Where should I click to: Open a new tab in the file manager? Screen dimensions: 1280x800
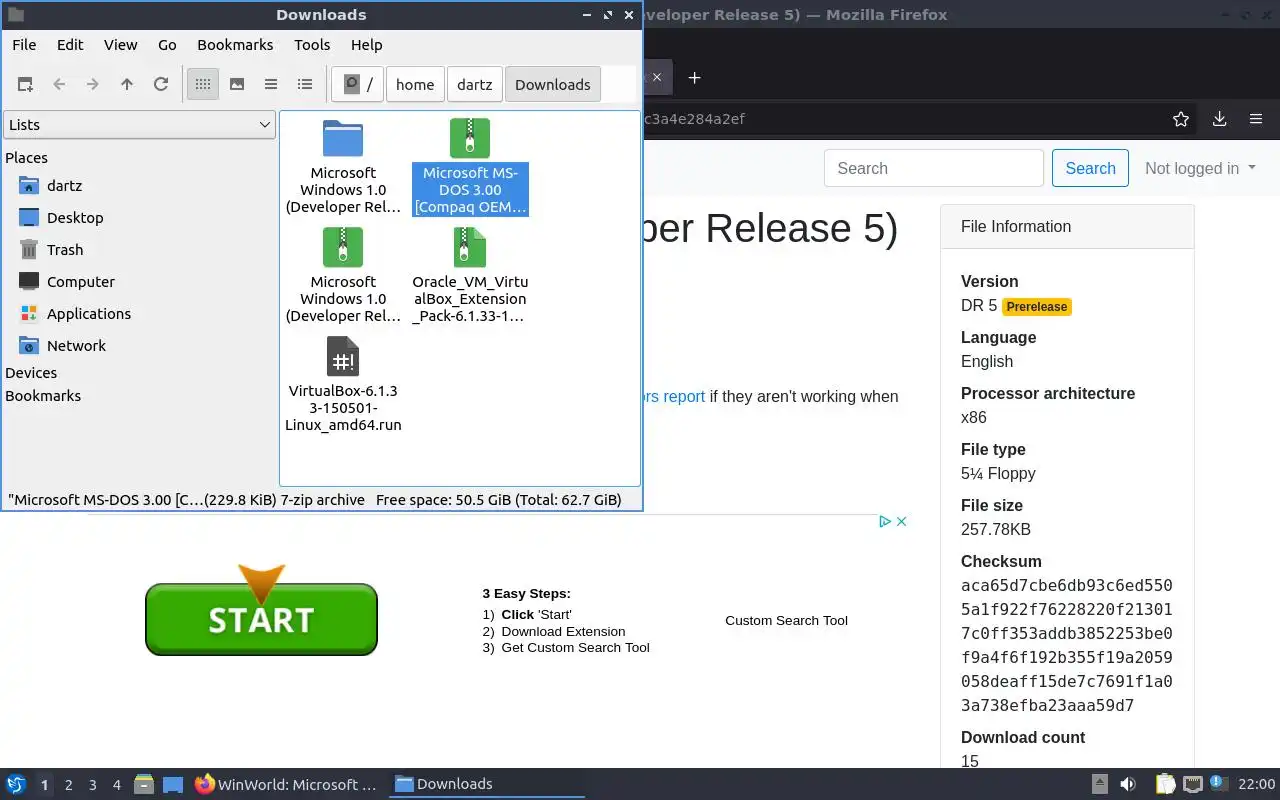click(25, 84)
